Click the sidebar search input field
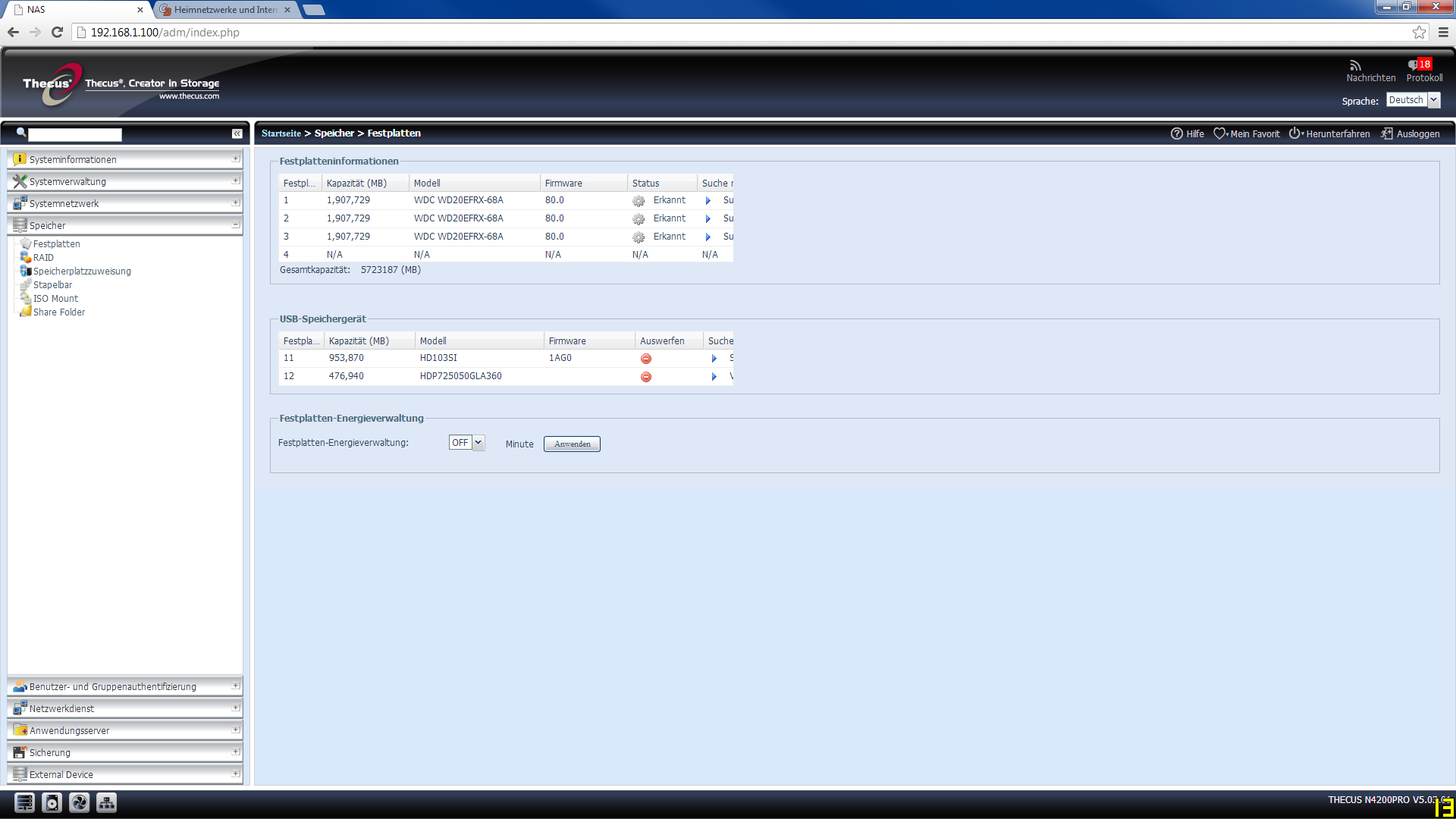The width and height of the screenshot is (1456, 819). [74, 134]
